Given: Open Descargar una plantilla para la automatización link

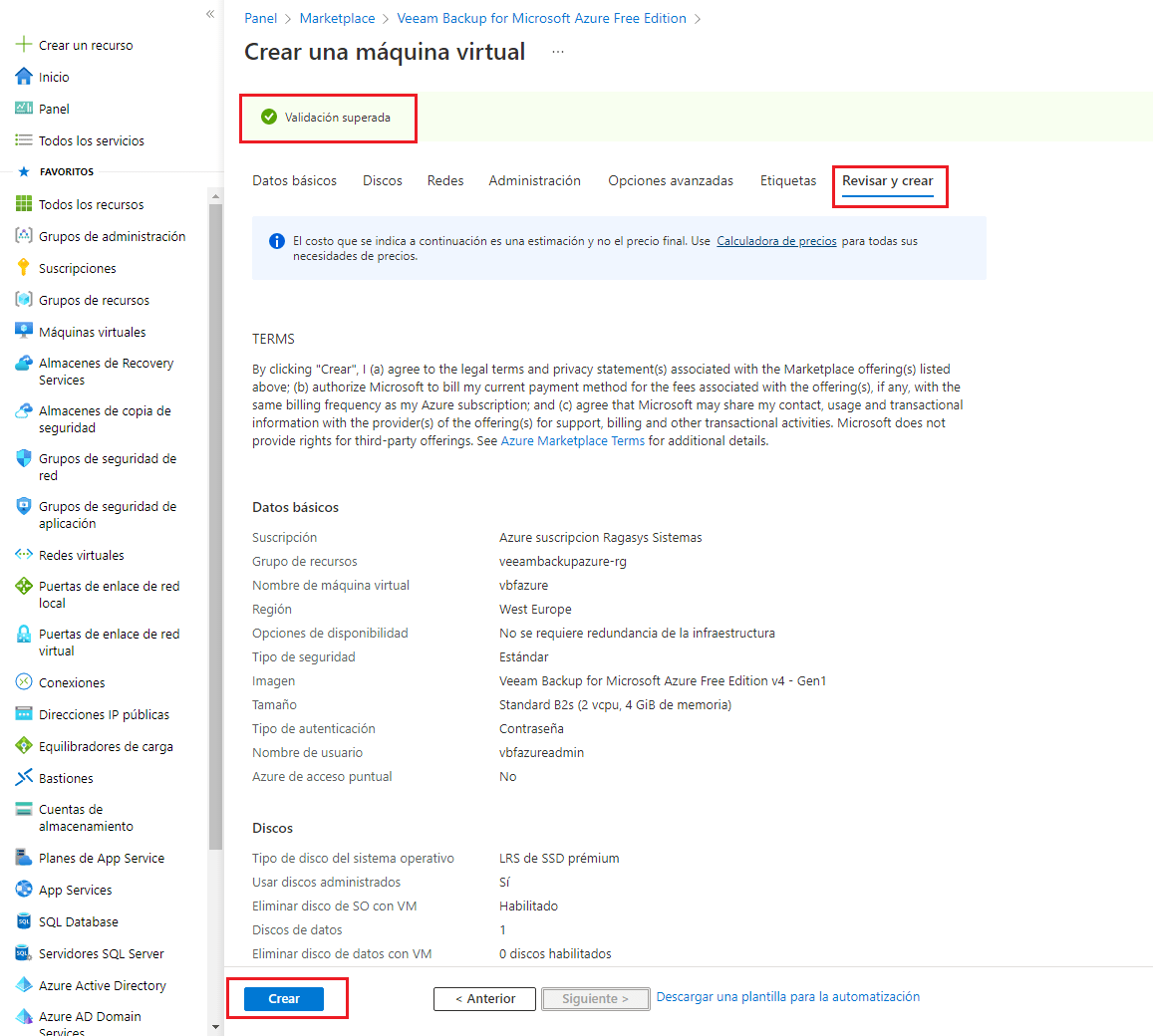Looking at the screenshot, I should 787,996.
